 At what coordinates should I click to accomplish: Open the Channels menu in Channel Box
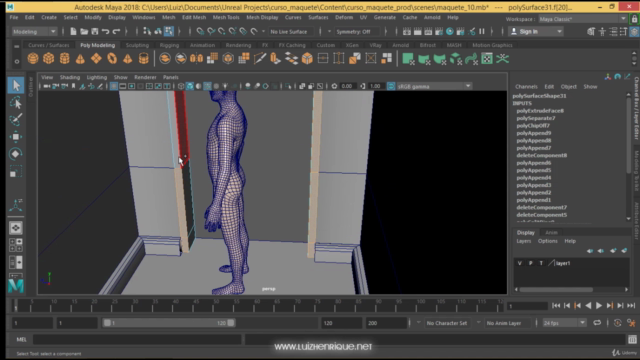click(526, 87)
